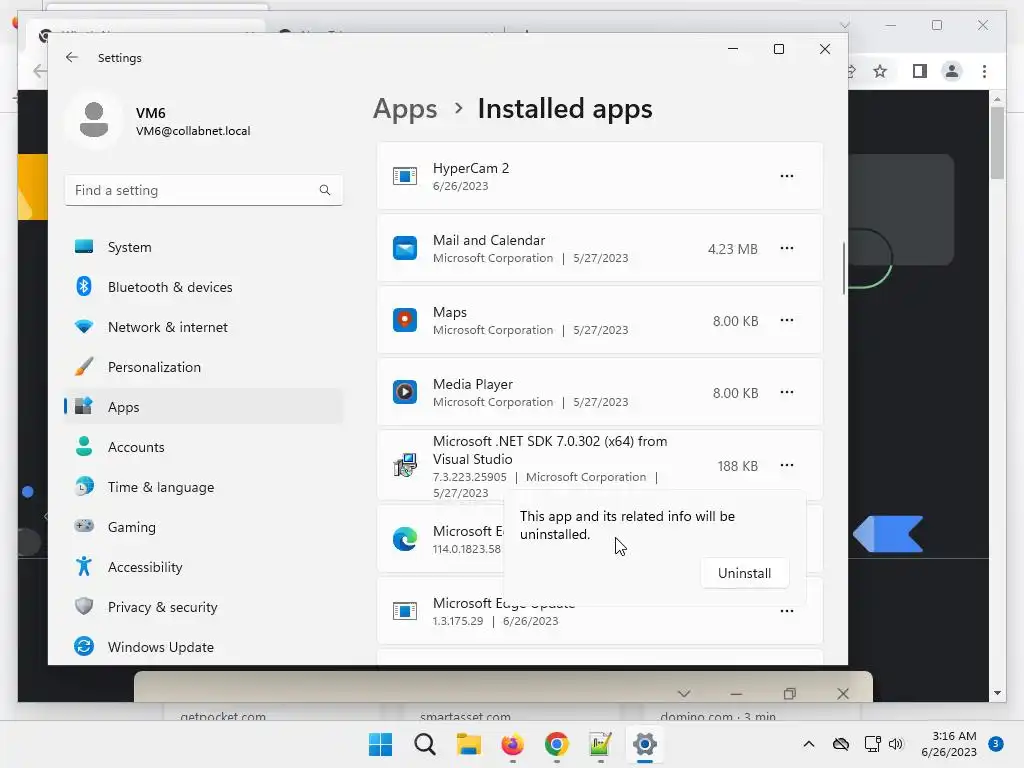The height and width of the screenshot is (768, 1024).
Task: Click the Mail and Calendar 4.23 MB size
Action: (x=733, y=249)
